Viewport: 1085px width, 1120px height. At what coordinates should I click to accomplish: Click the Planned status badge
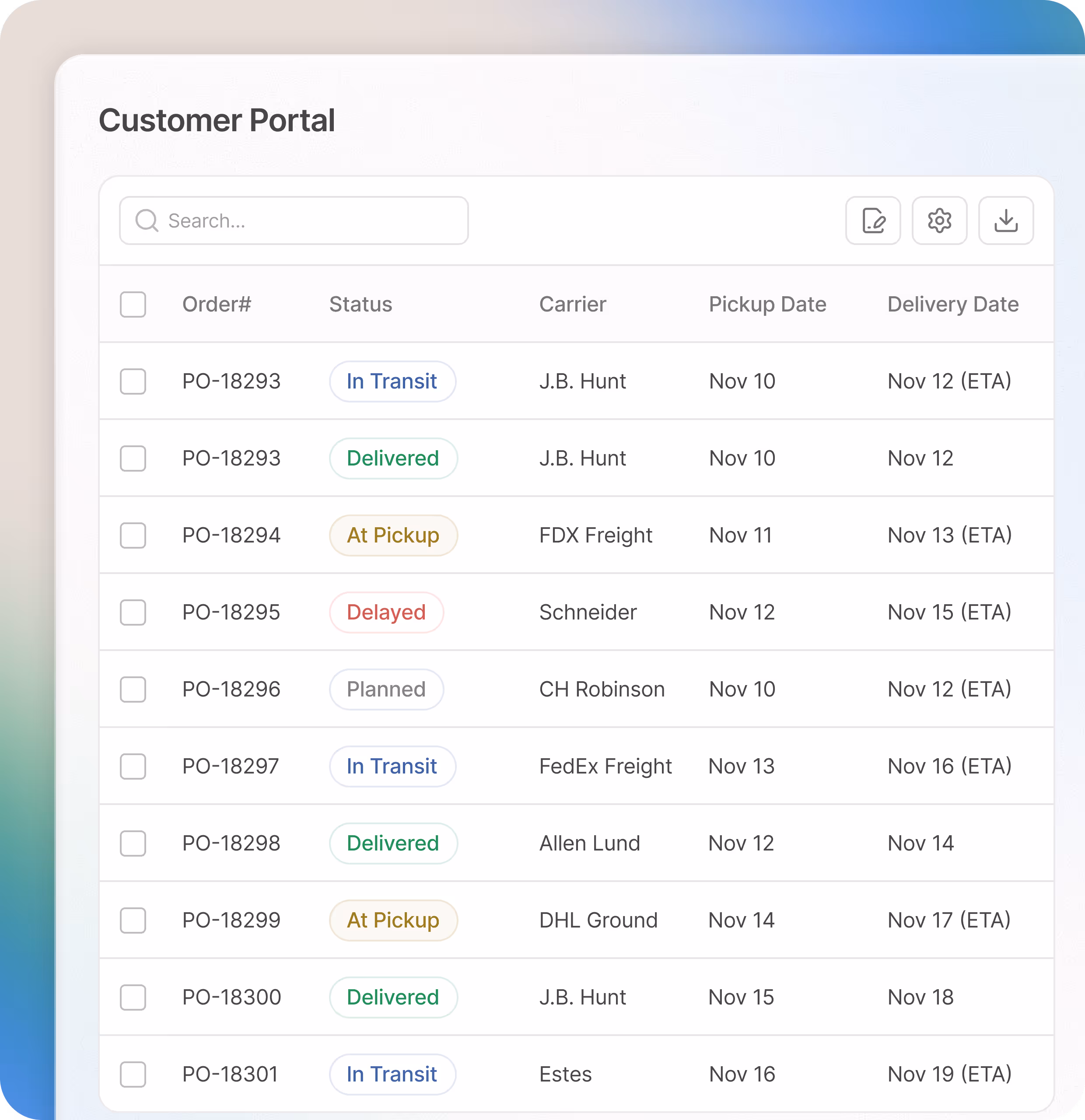tap(386, 689)
